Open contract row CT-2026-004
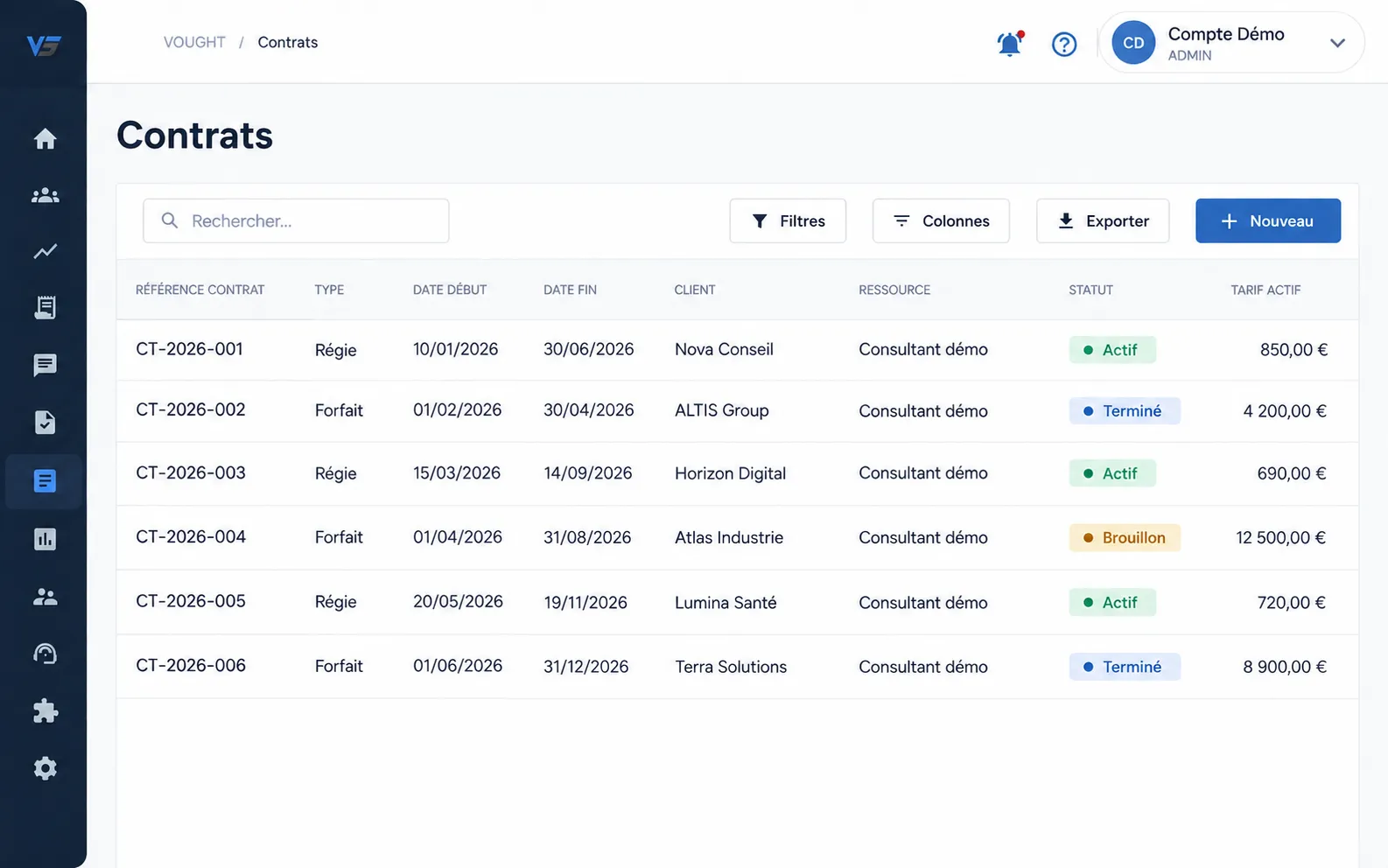The width and height of the screenshot is (1388, 868). pos(737,537)
